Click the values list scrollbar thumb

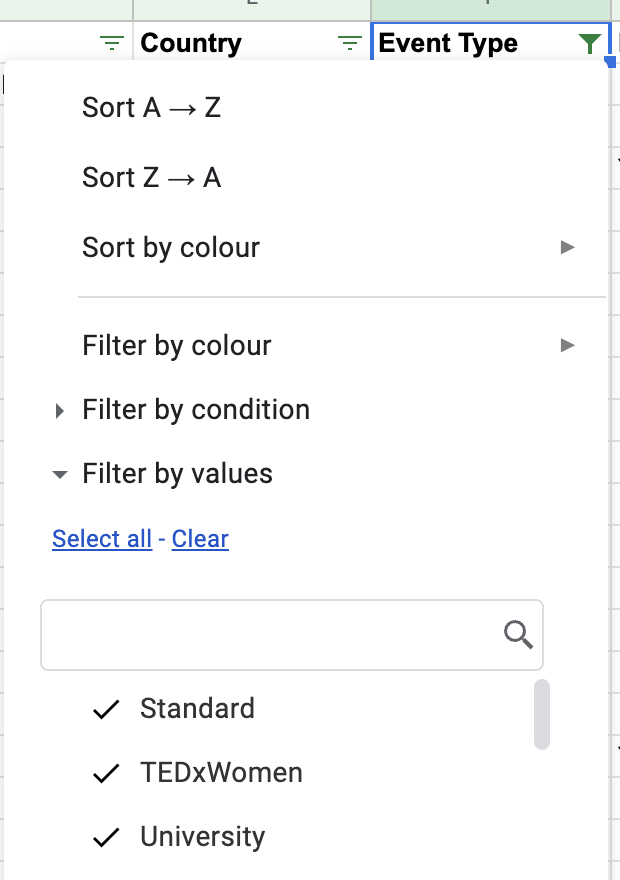coord(542,714)
